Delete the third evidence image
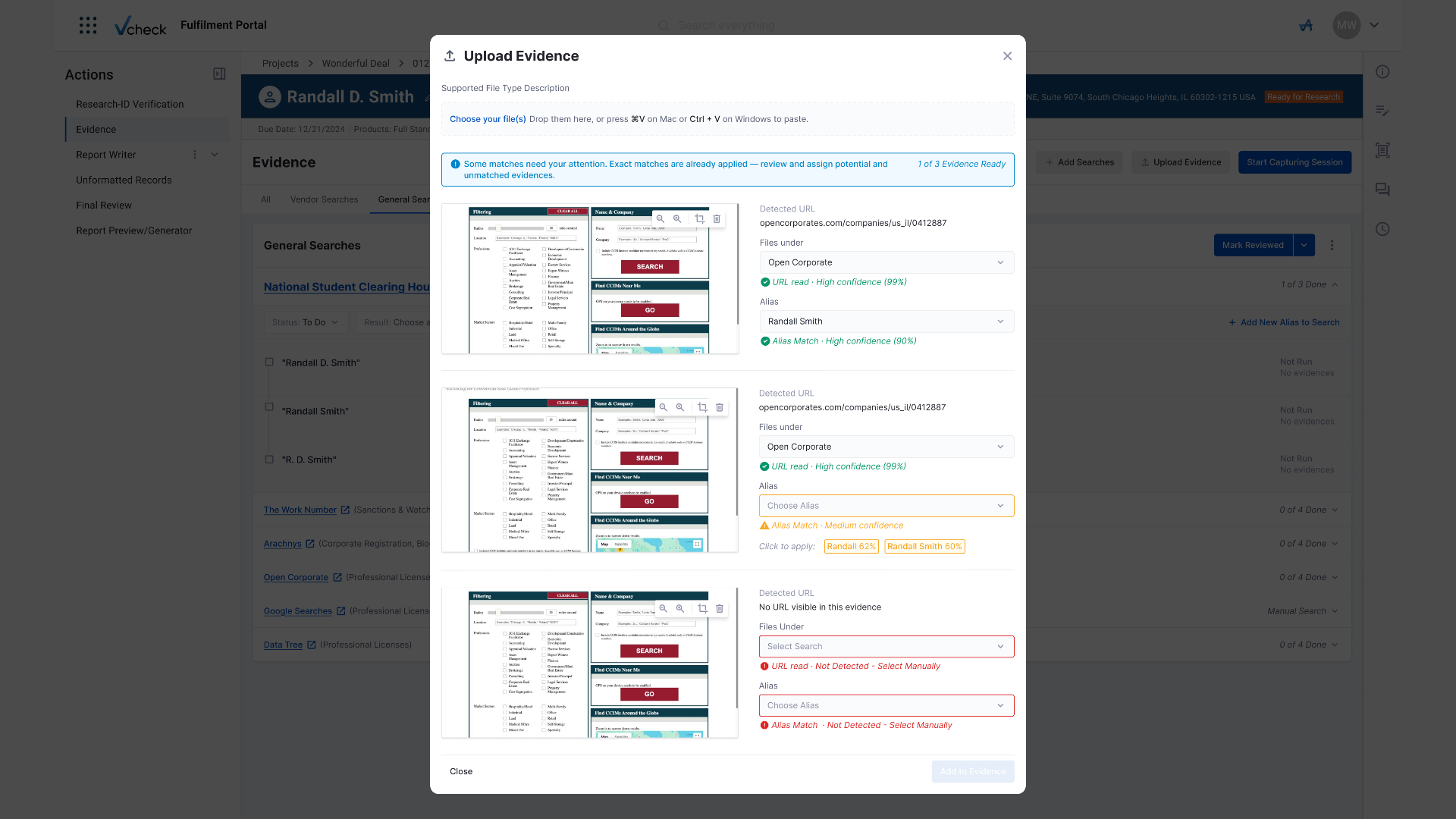The height and width of the screenshot is (819, 1456). coord(720,608)
